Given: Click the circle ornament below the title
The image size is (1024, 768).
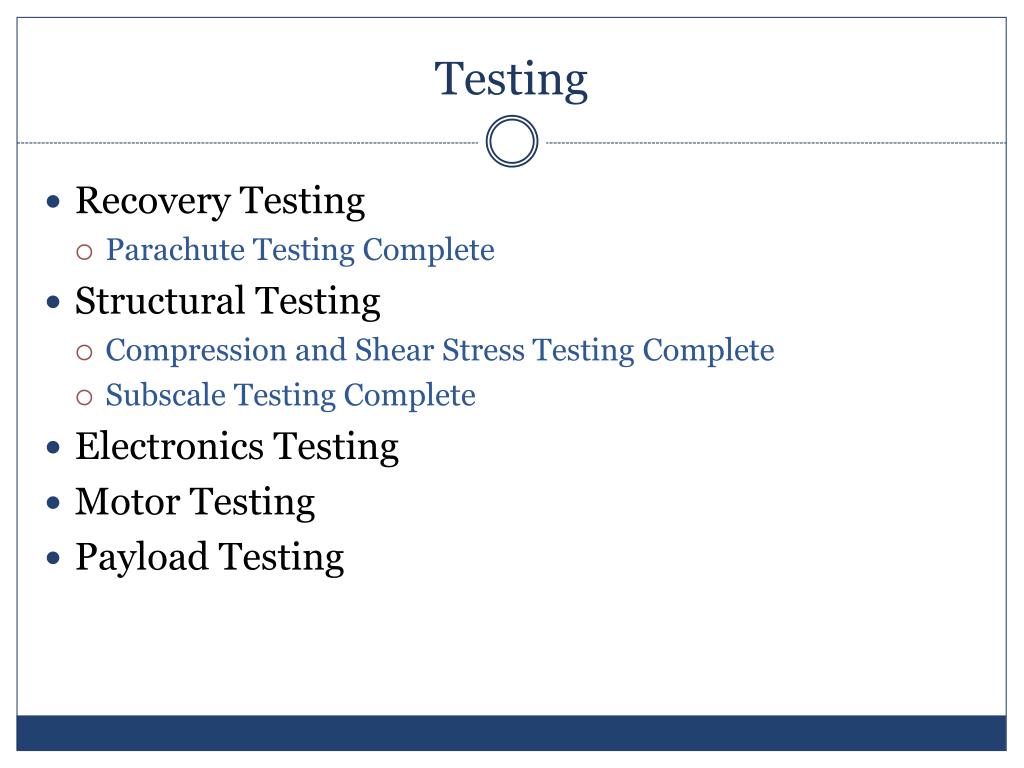Looking at the screenshot, I should (512, 142).
